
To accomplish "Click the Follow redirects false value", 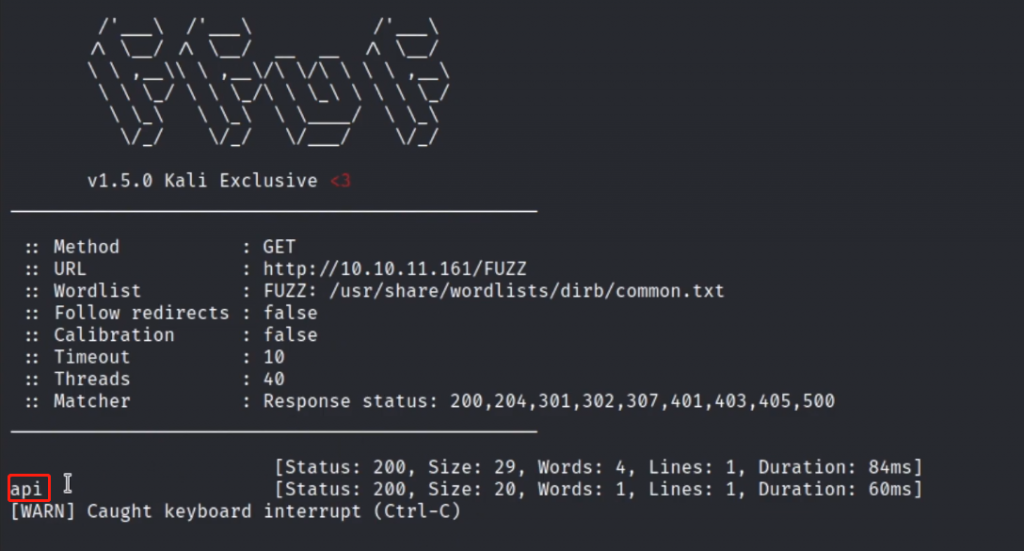I will click(x=290, y=313).
